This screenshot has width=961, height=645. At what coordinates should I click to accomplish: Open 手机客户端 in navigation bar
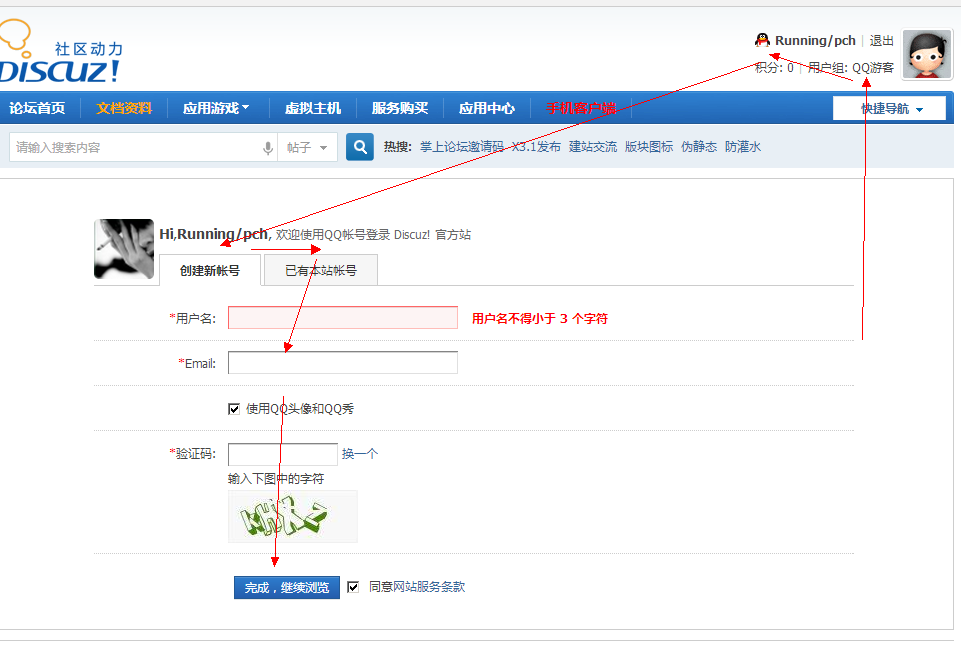pos(581,109)
